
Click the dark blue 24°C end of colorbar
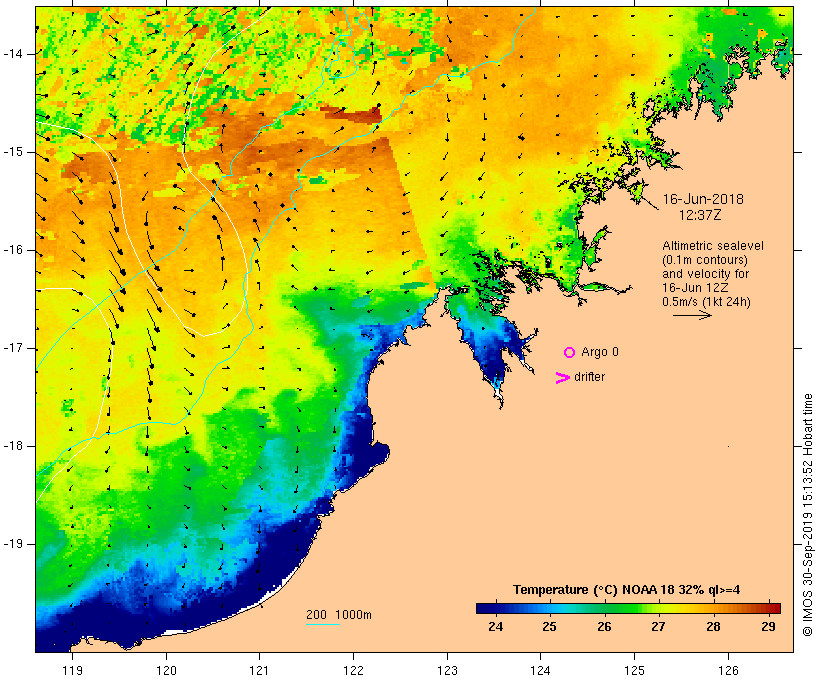[482, 608]
